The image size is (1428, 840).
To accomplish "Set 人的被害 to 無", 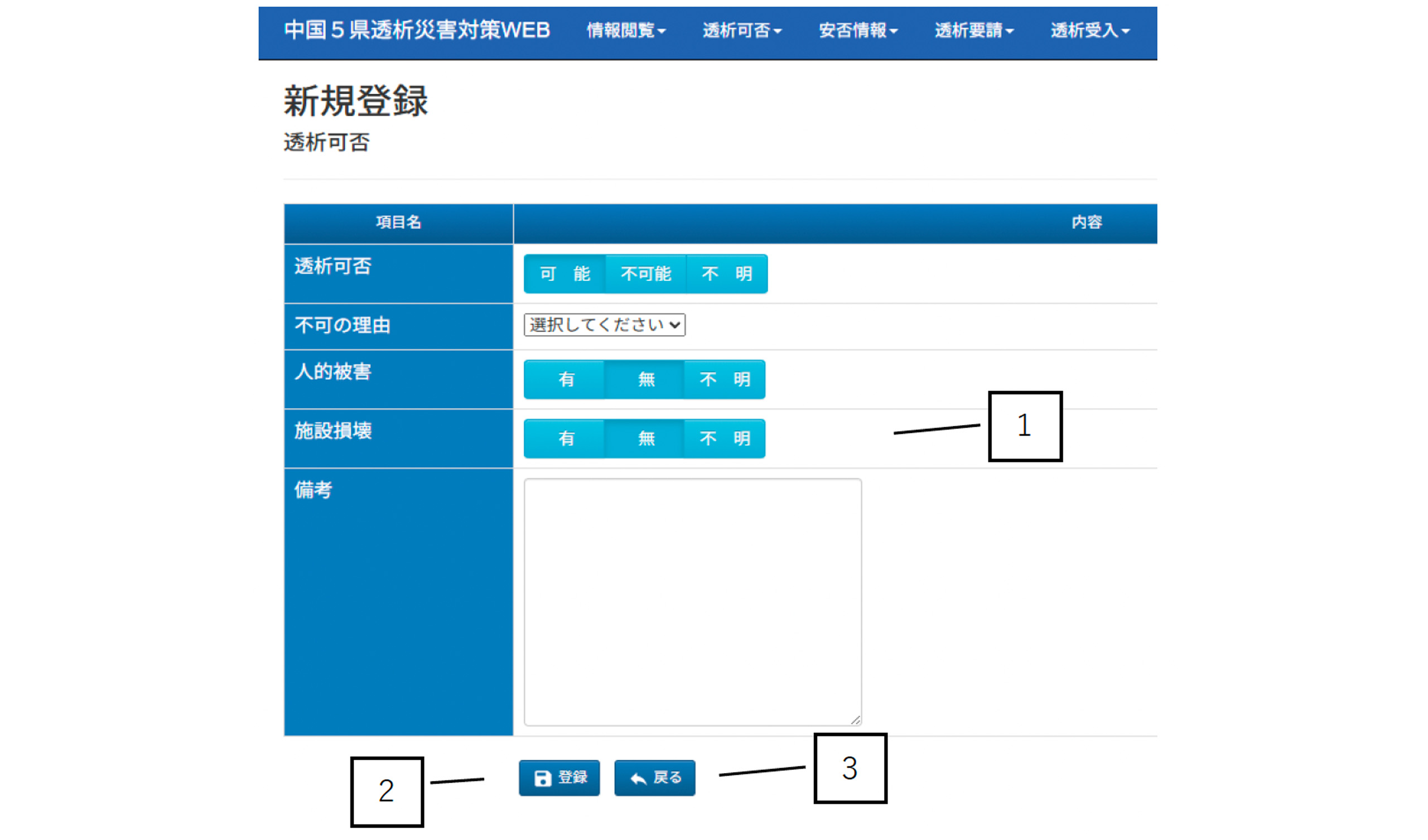I will [645, 379].
